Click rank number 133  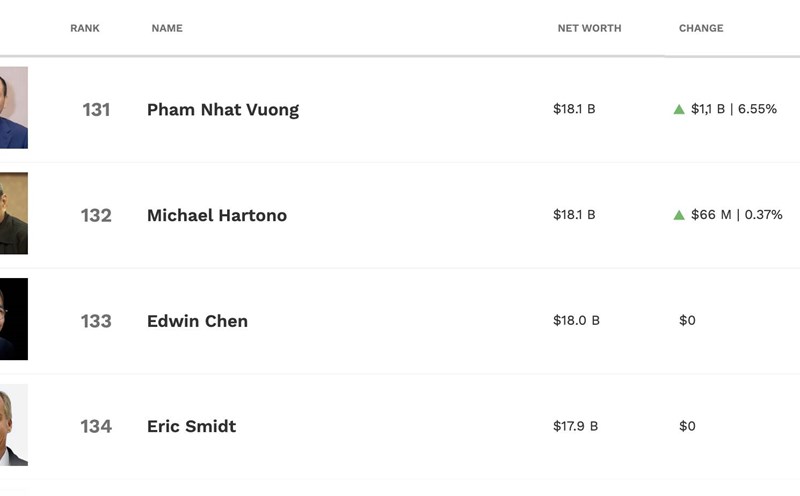96,321
